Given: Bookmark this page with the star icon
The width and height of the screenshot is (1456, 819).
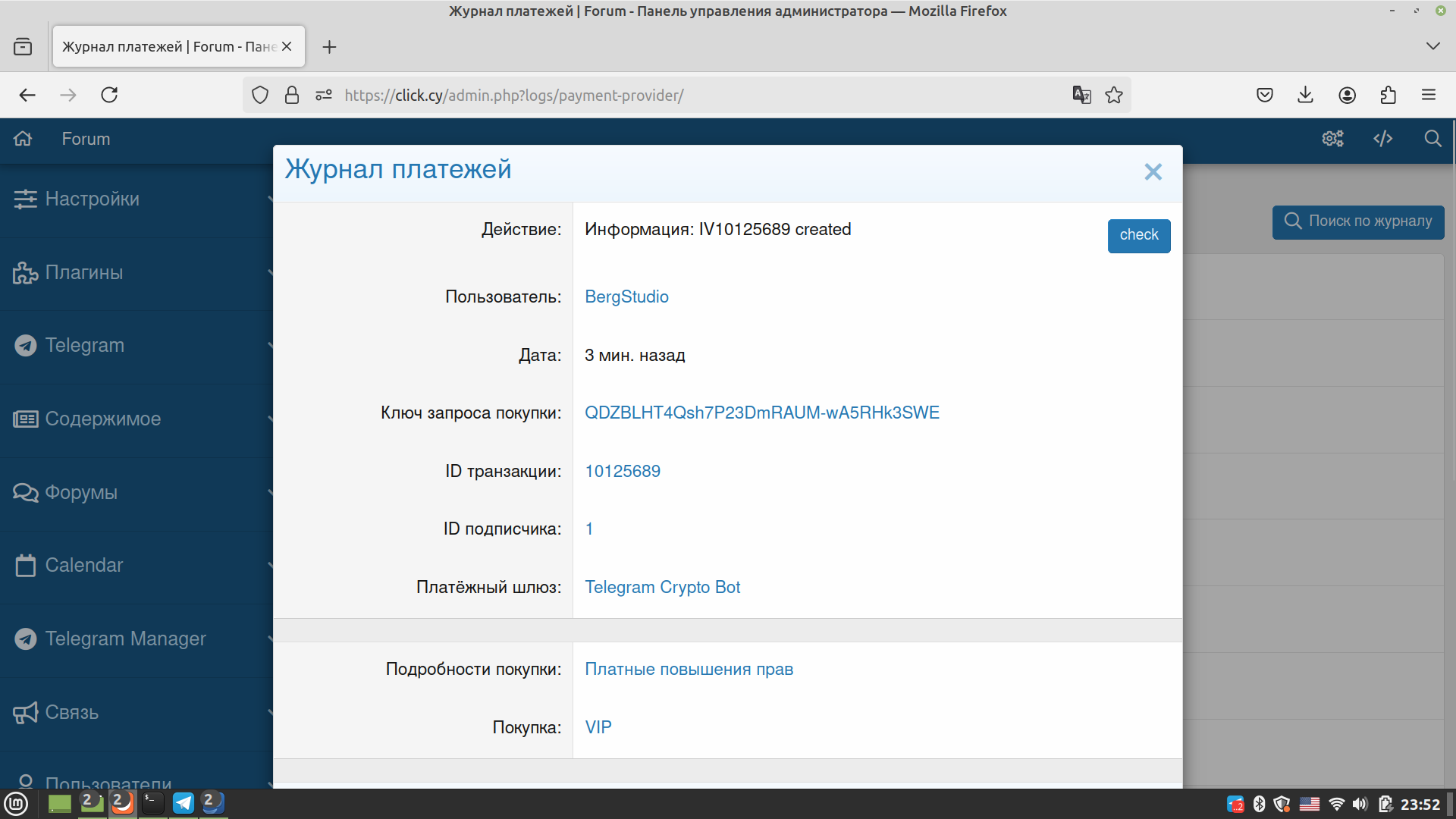Looking at the screenshot, I should pyautogui.click(x=1113, y=95).
